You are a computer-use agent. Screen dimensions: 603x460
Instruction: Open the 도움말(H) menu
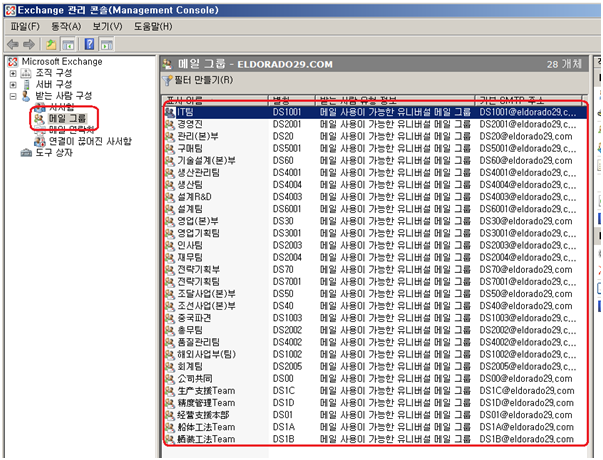[x=153, y=27]
